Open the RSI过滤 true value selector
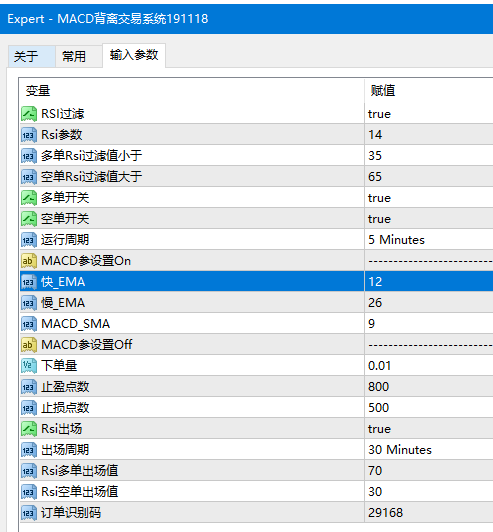This screenshot has height=532, width=493. click(429, 114)
